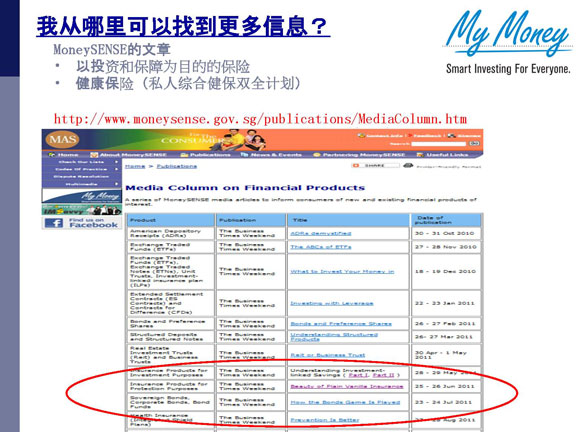Image resolution: width=580 pixels, height=432 pixels.
Task: Open 'Prevention Is Better' article link
Action: pyautogui.click(x=325, y=420)
